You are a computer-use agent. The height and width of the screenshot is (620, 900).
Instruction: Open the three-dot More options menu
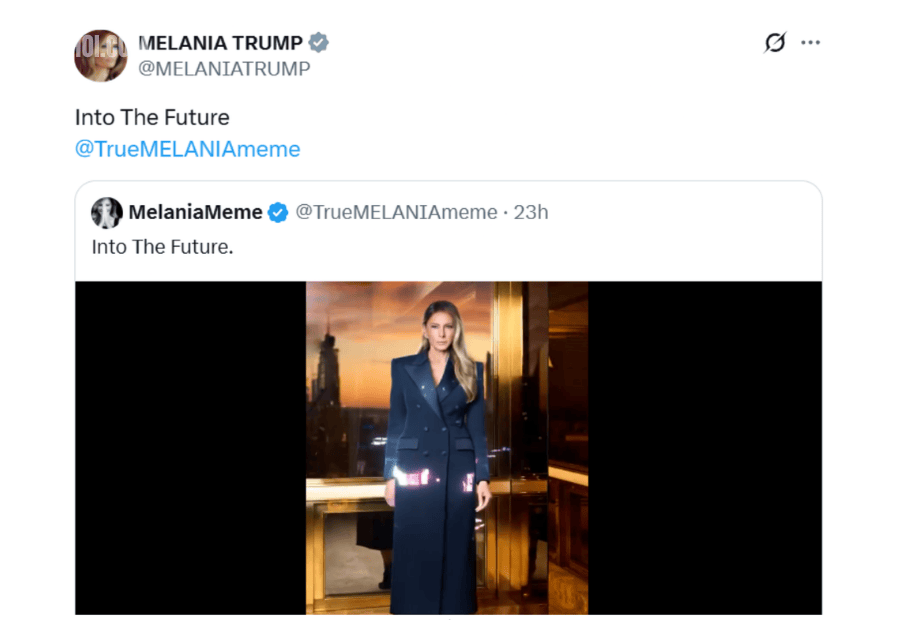tap(810, 42)
